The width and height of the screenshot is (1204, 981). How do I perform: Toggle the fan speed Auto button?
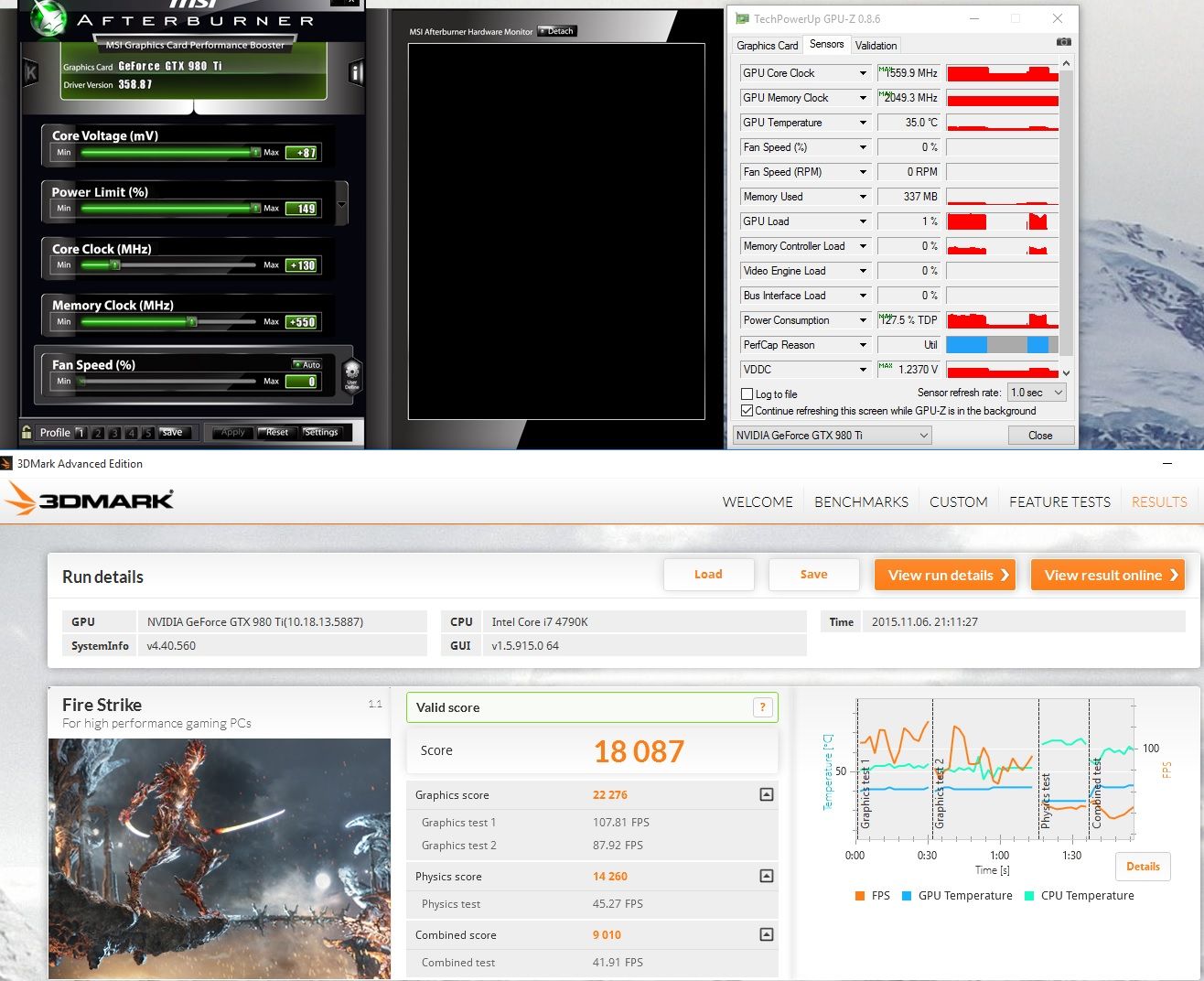point(306,364)
